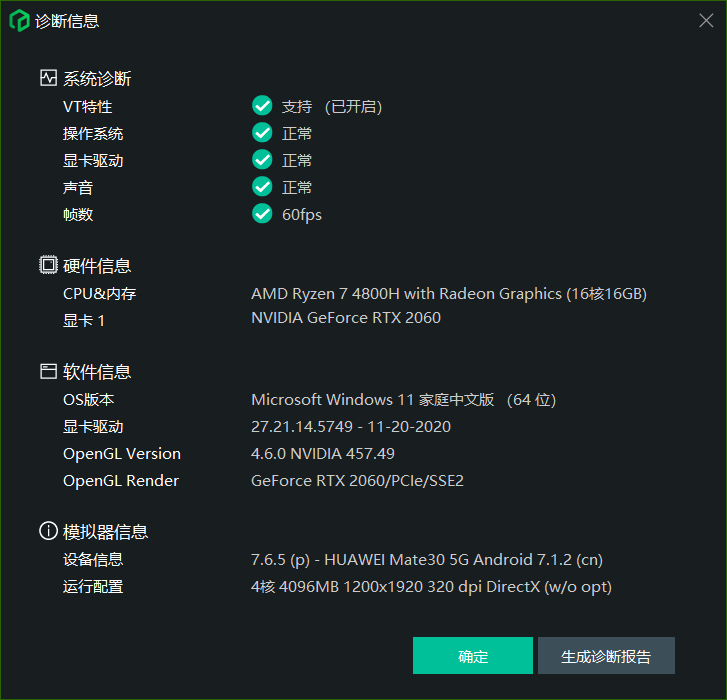Click the checkmark next to 60fps
Screen dimensions: 727x700
262,213
